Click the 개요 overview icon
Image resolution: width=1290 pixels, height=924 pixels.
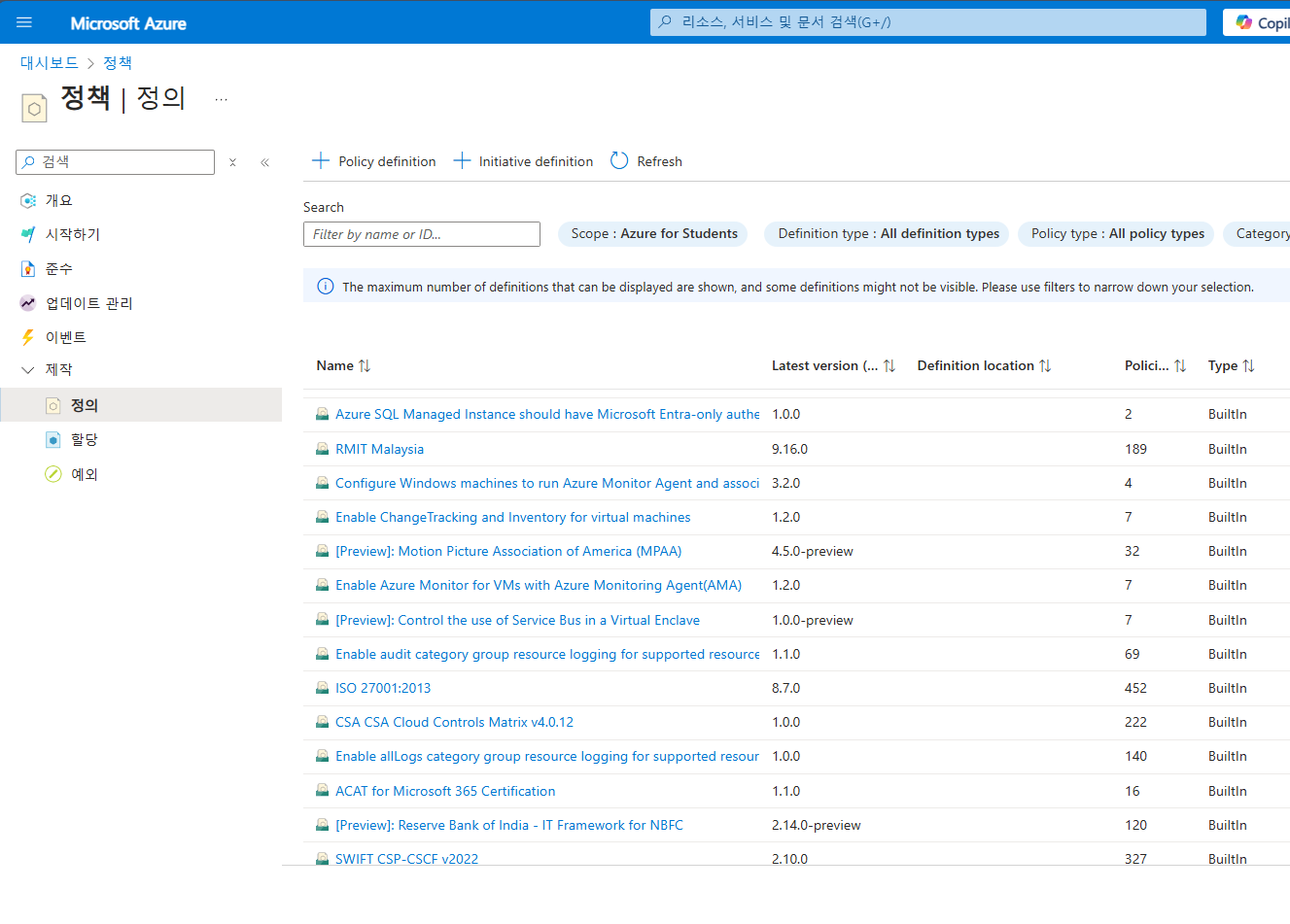coord(28,200)
